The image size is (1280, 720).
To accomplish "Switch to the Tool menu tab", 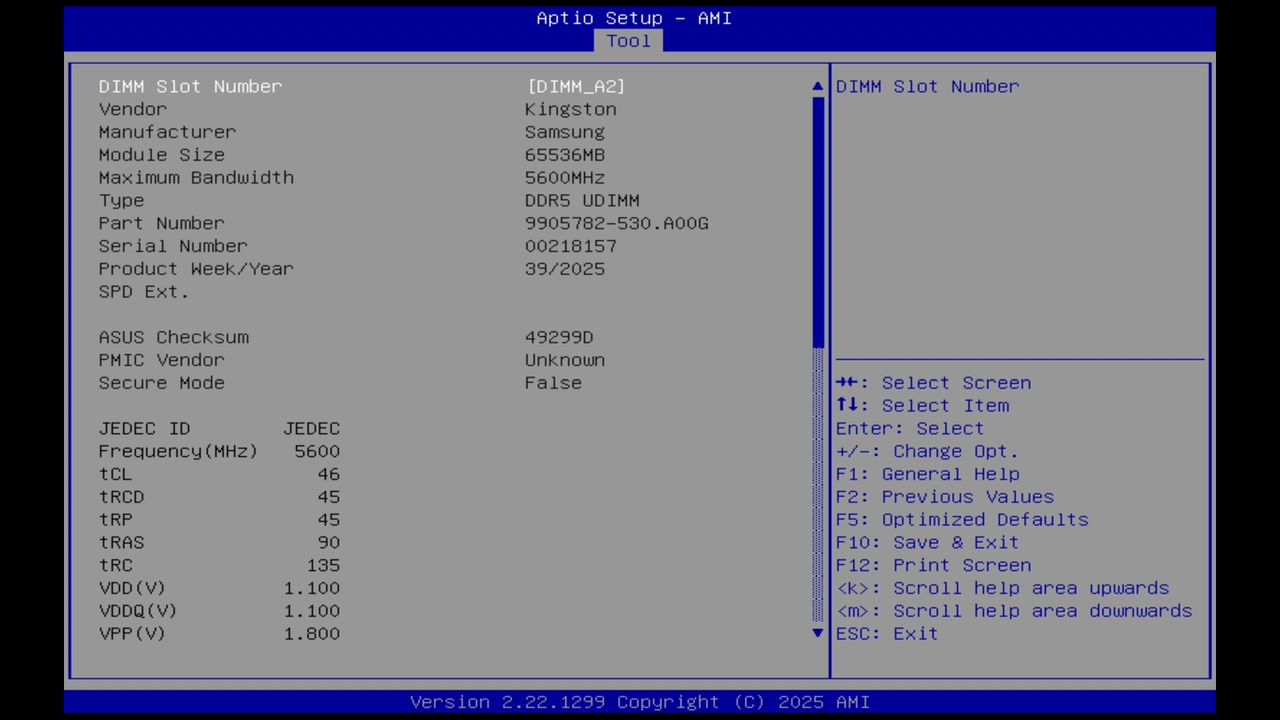I will 628,40.
